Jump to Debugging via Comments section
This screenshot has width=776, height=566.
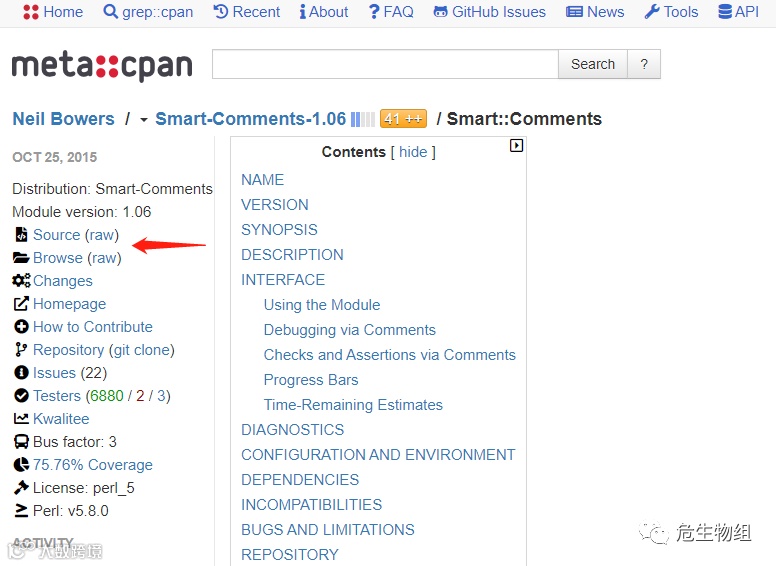(x=349, y=330)
